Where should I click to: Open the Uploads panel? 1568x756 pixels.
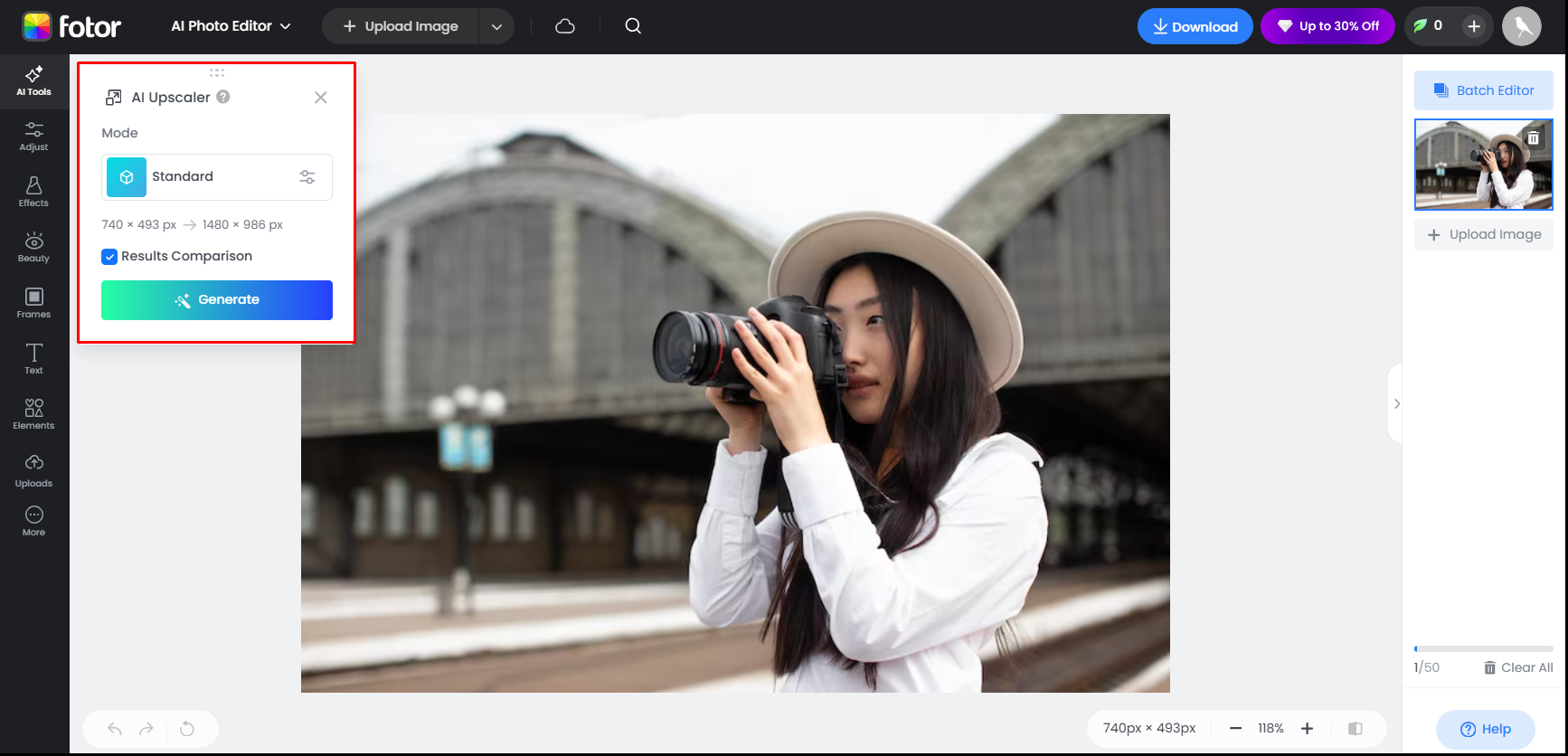pos(34,471)
